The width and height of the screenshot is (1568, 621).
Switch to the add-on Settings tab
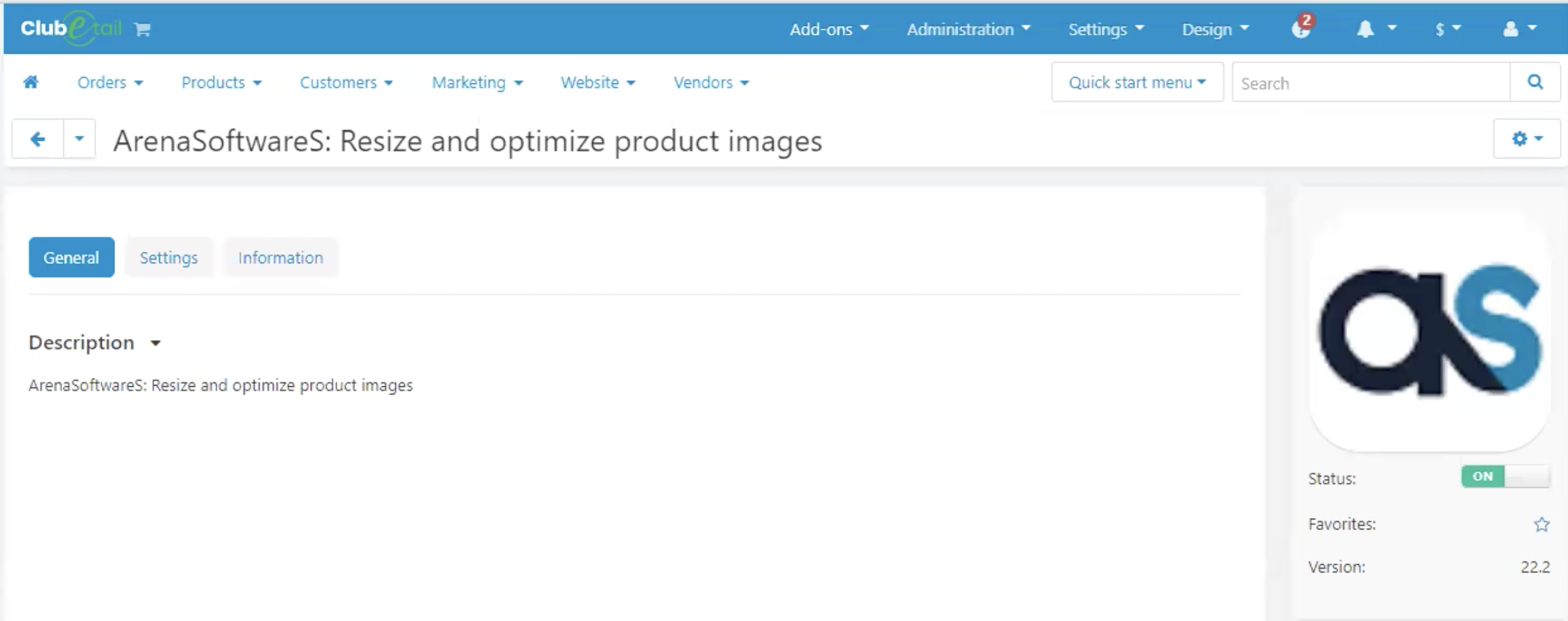point(169,257)
